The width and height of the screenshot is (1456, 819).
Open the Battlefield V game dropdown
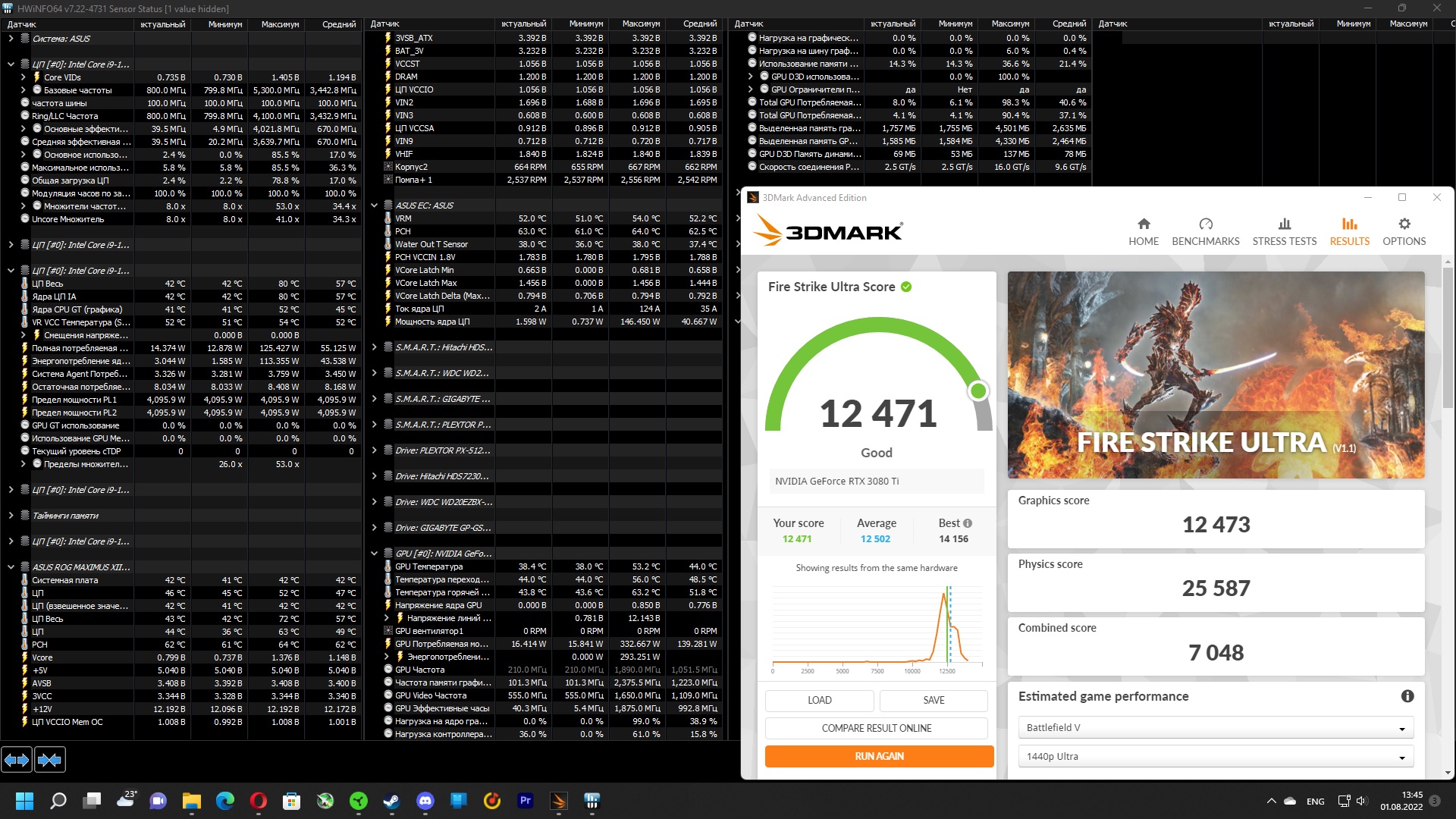pyautogui.click(x=1216, y=728)
